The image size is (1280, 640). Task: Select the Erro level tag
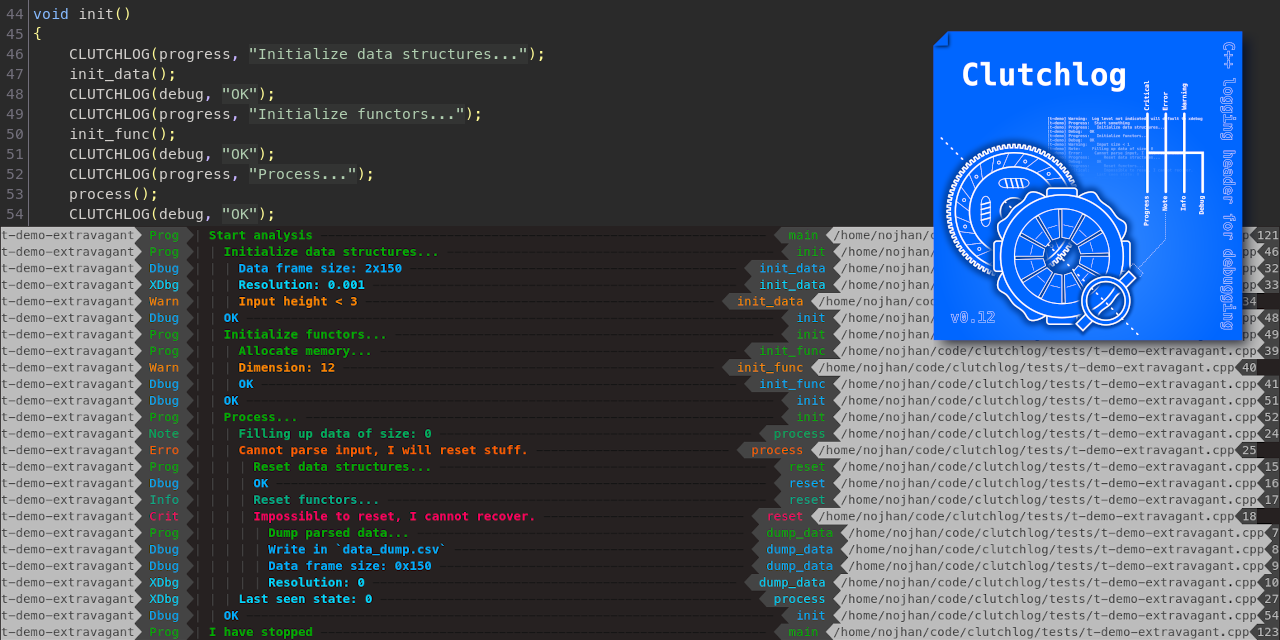[x=164, y=450]
